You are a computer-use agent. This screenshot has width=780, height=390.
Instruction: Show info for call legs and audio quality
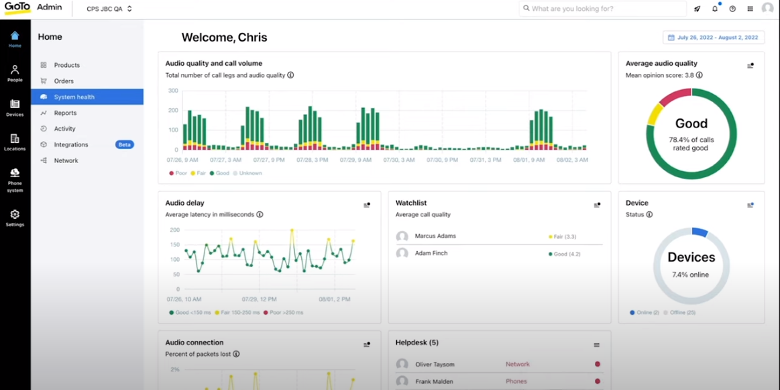coord(291,76)
